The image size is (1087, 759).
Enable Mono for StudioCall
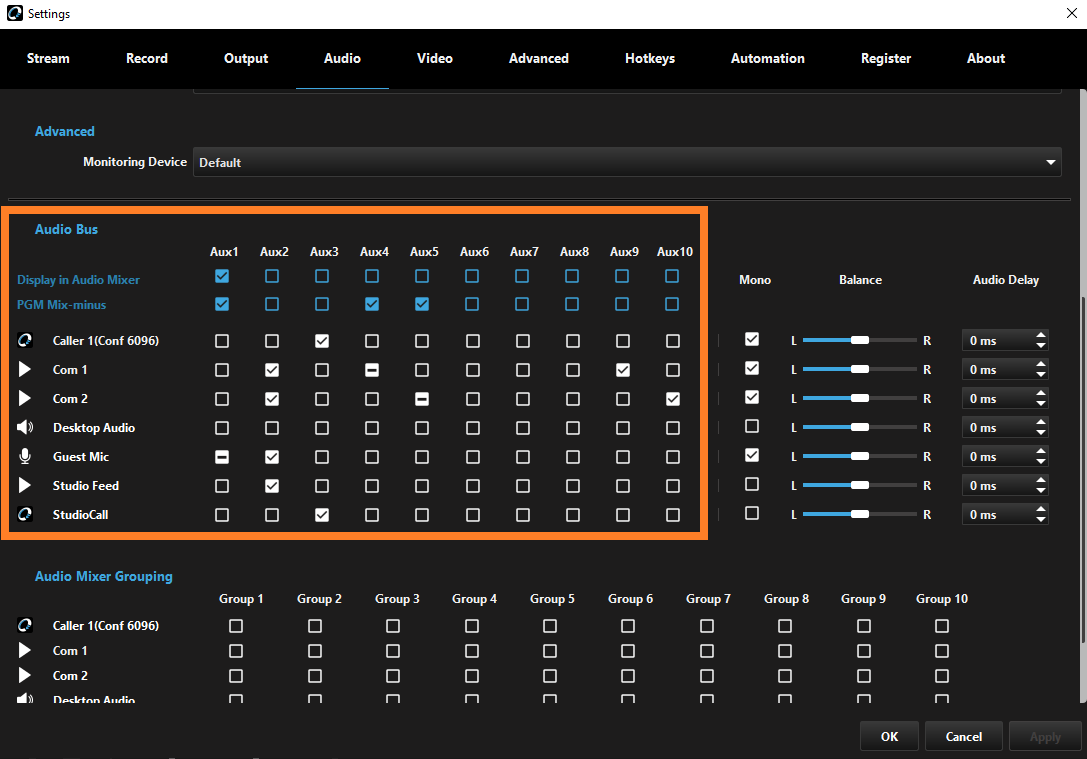coord(751,513)
